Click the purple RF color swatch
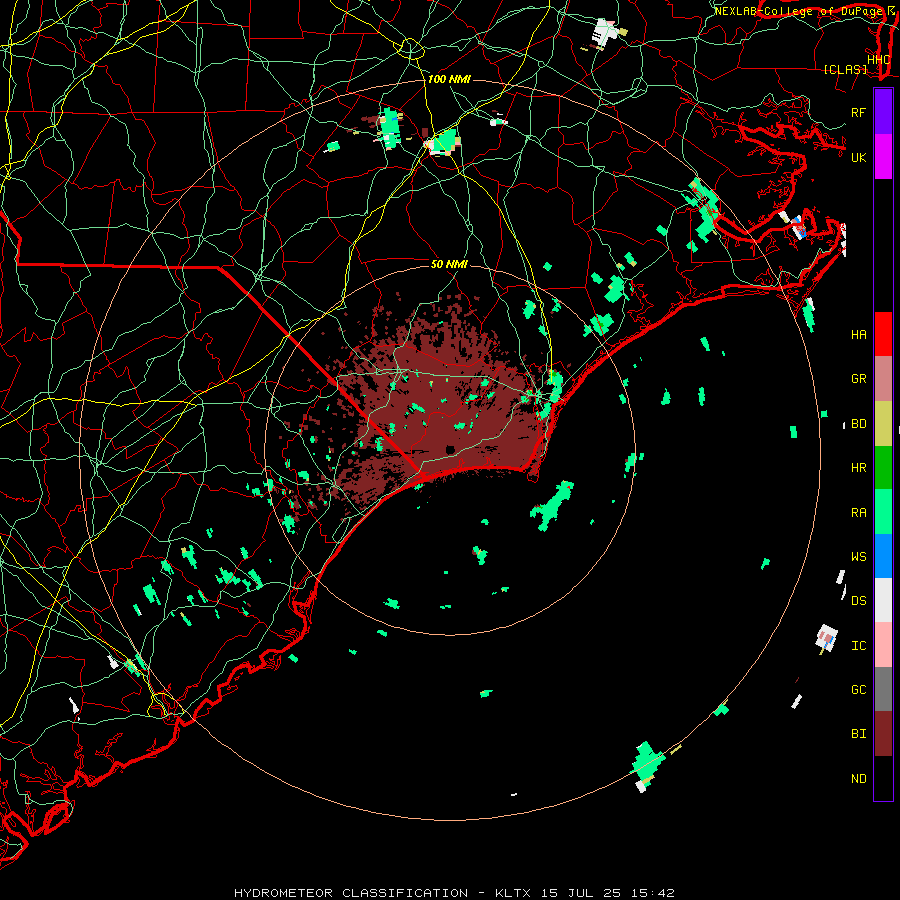Image resolution: width=900 pixels, height=900 pixels. (883, 112)
